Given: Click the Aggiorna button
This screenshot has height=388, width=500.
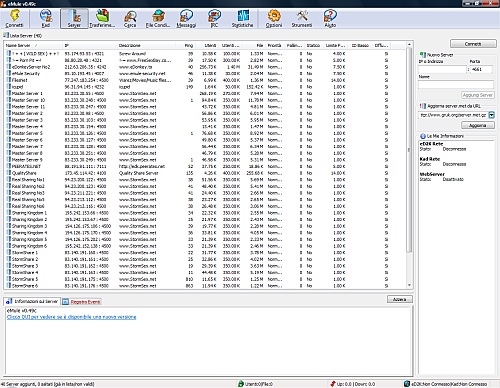Looking at the screenshot, I should [x=478, y=125].
